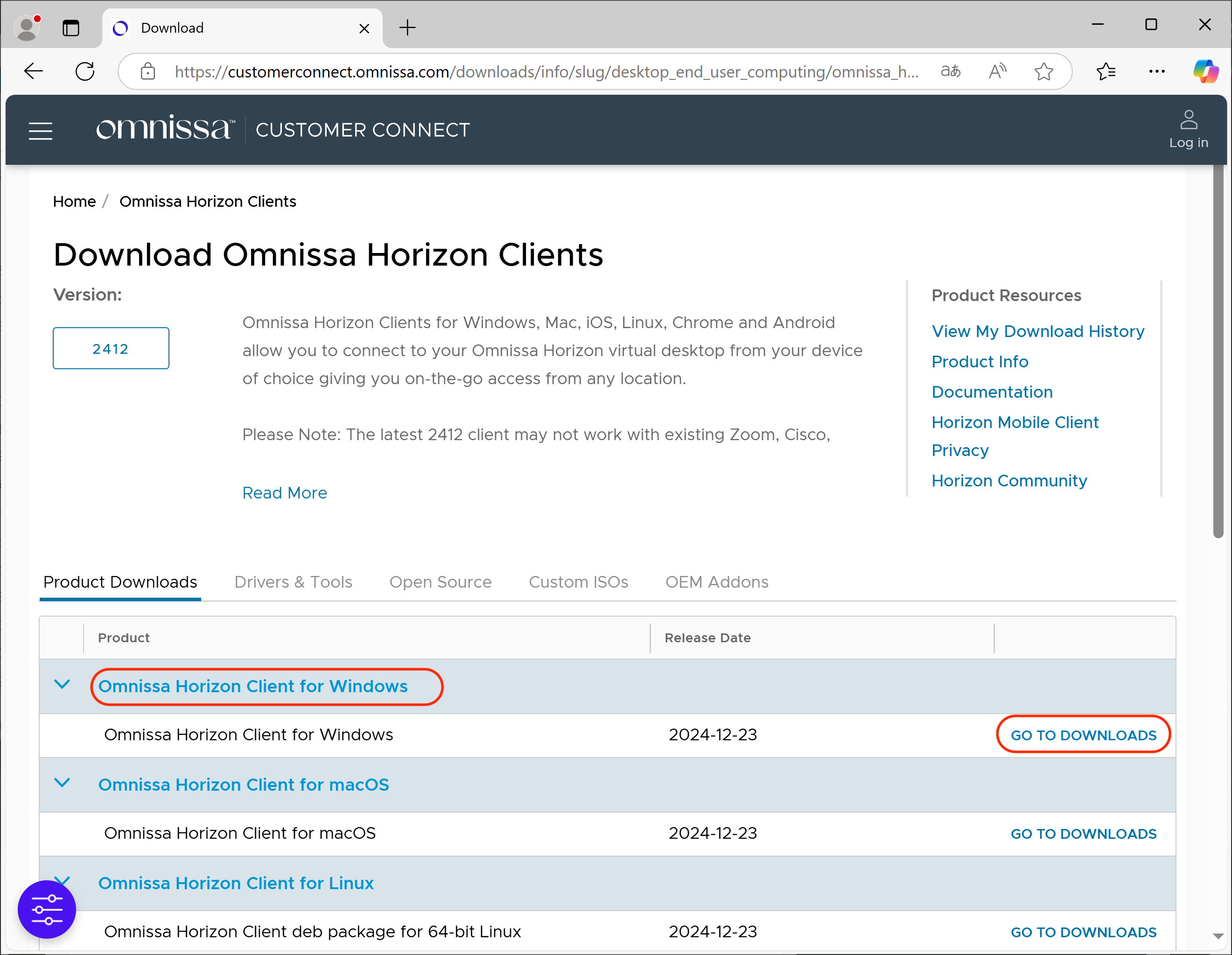Image resolution: width=1232 pixels, height=955 pixels.
Task: Click the purple settings sliders button
Action: [47, 909]
